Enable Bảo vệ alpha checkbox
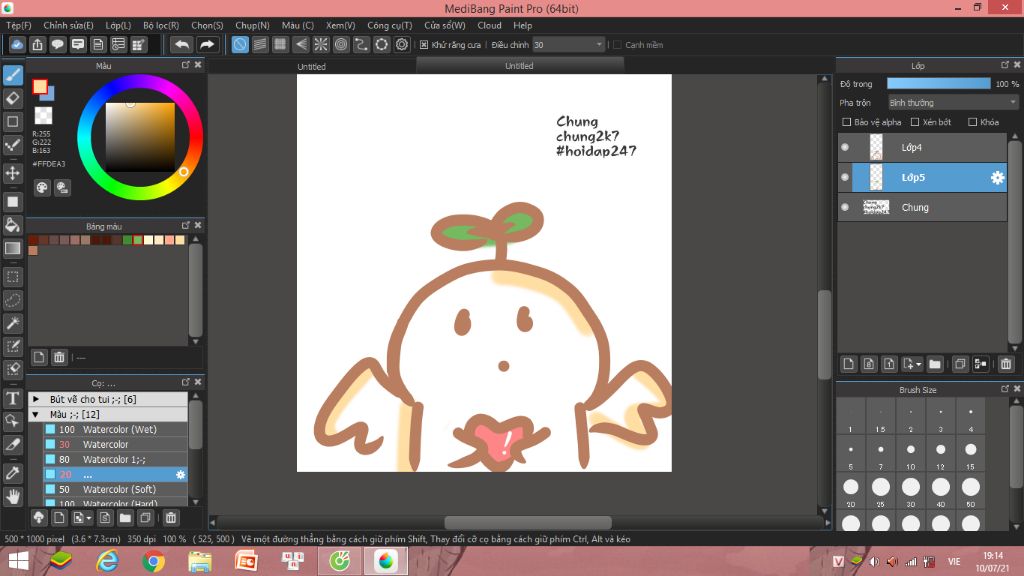 (846, 122)
